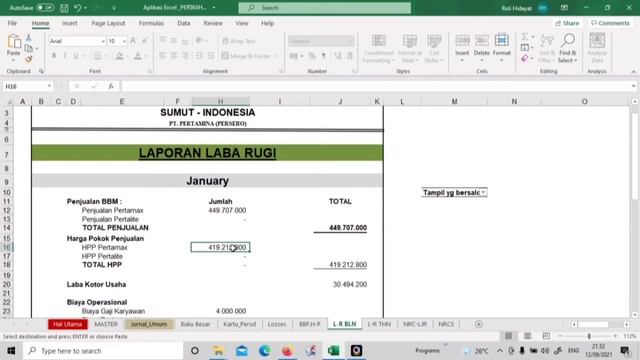Click the taskbar Type here to search box
The height and width of the screenshot is (360, 640).
(103, 351)
